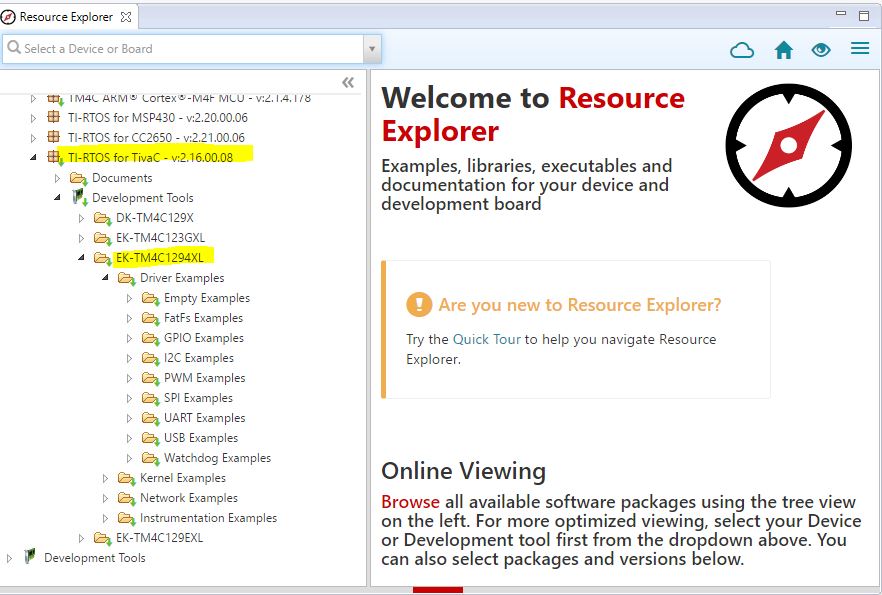Viewport: 882px width, 595px height.
Task: Go to Resource Explorer home icon
Action: point(784,50)
